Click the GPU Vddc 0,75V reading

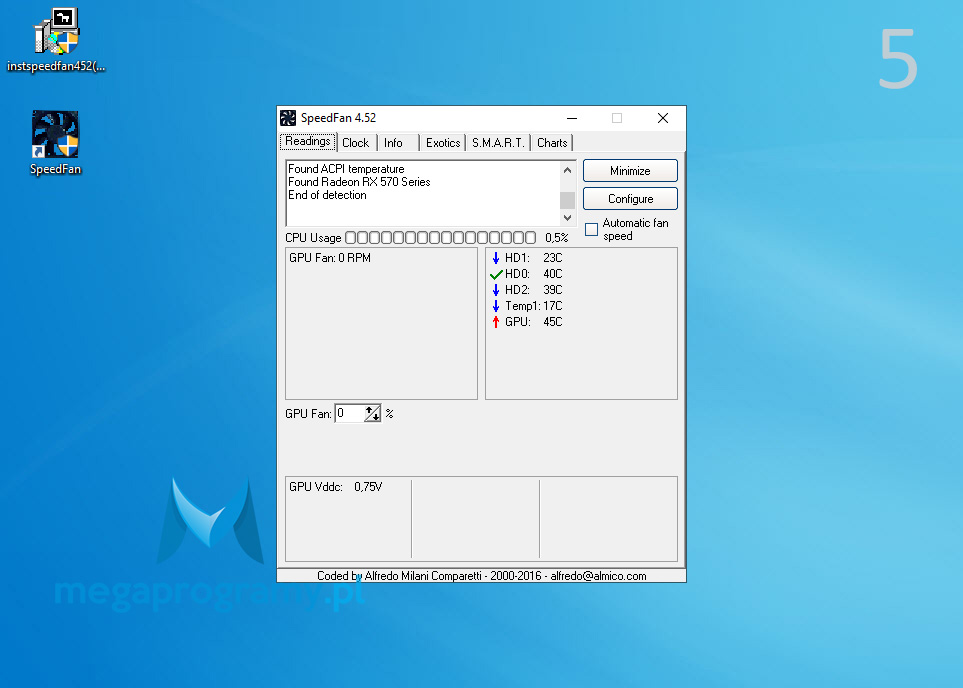tap(336, 487)
